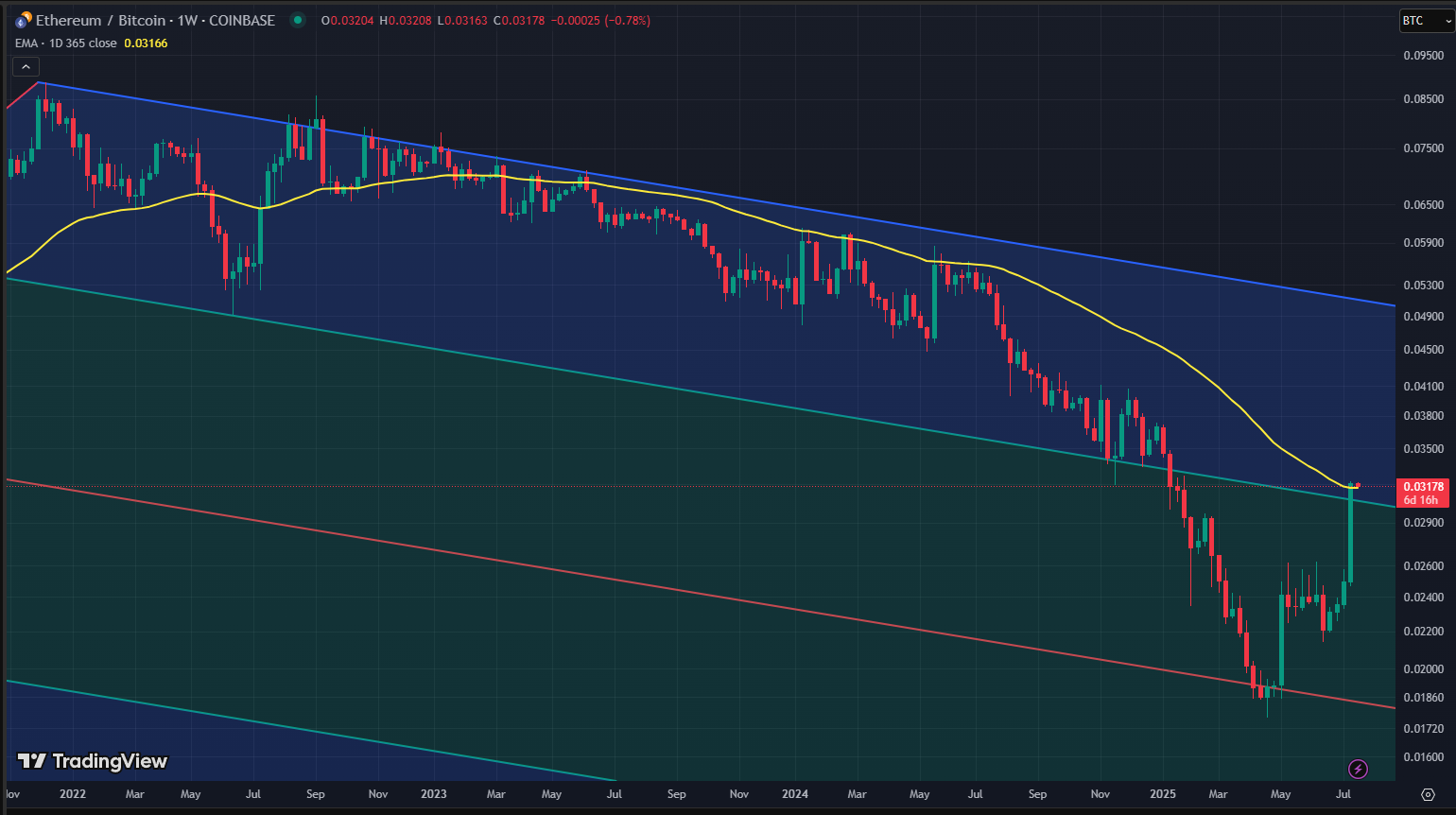Click the 0.01720 price axis label
Image resolution: width=1456 pixels, height=815 pixels.
tap(1423, 729)
